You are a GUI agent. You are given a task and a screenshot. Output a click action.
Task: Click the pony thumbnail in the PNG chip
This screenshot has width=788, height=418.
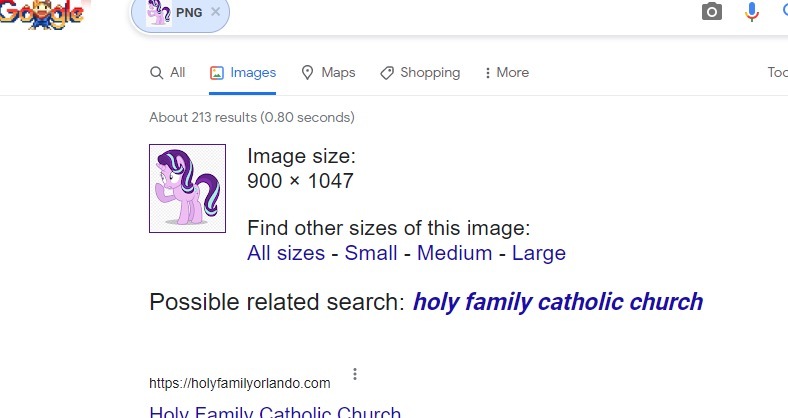pos(158,12)
